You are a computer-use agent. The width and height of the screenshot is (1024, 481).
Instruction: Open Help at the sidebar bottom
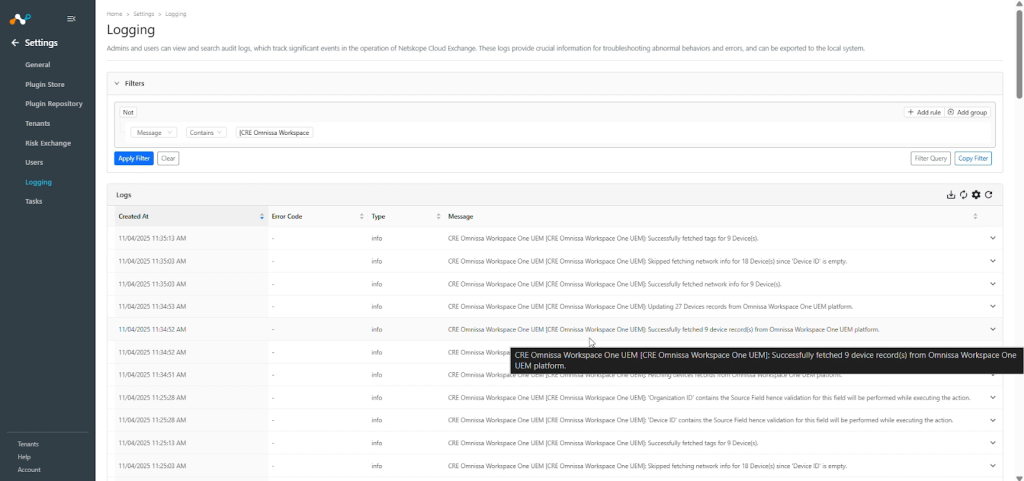pos(24,457)
